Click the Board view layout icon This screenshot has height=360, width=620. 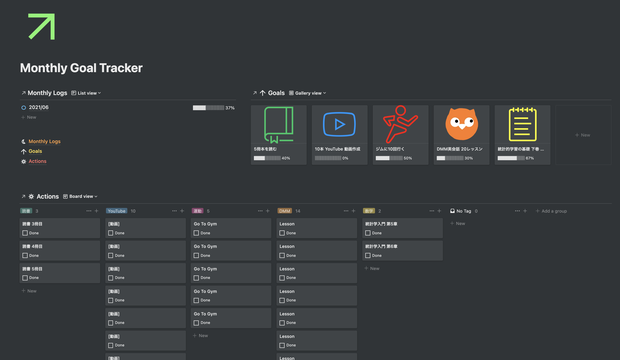tap(65, 196)
